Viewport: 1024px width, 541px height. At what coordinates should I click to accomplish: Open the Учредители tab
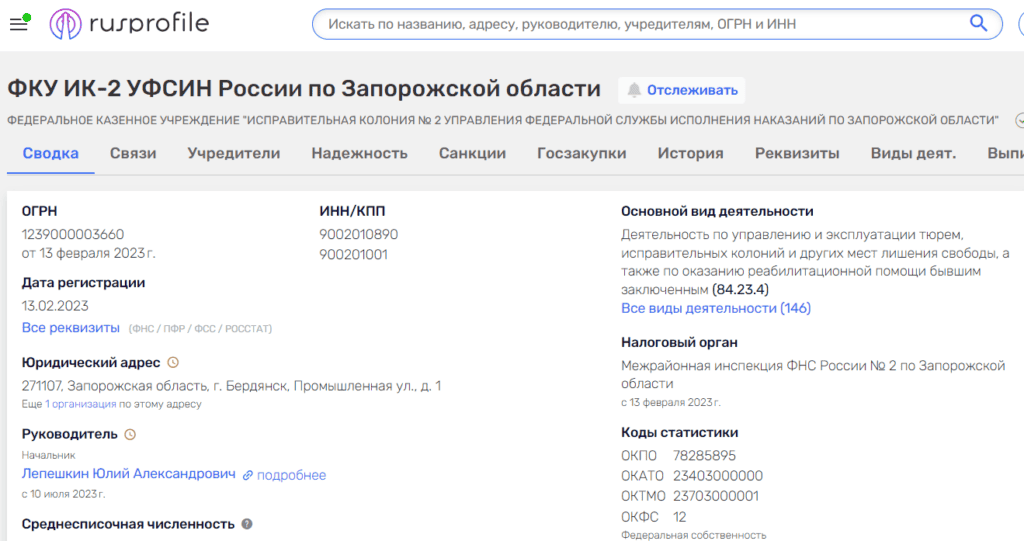(233, 154)
